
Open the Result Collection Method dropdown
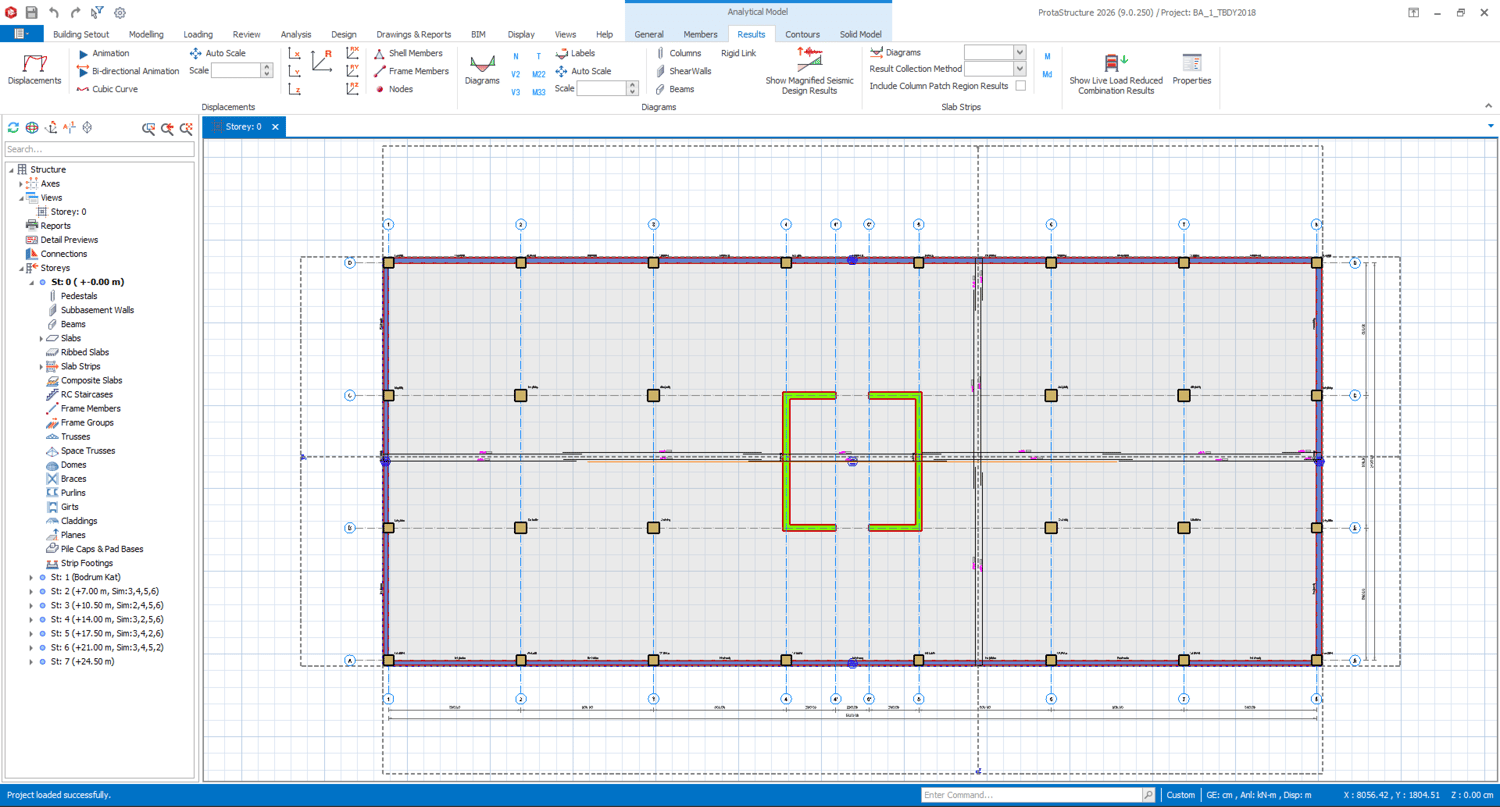point(1019,69)
